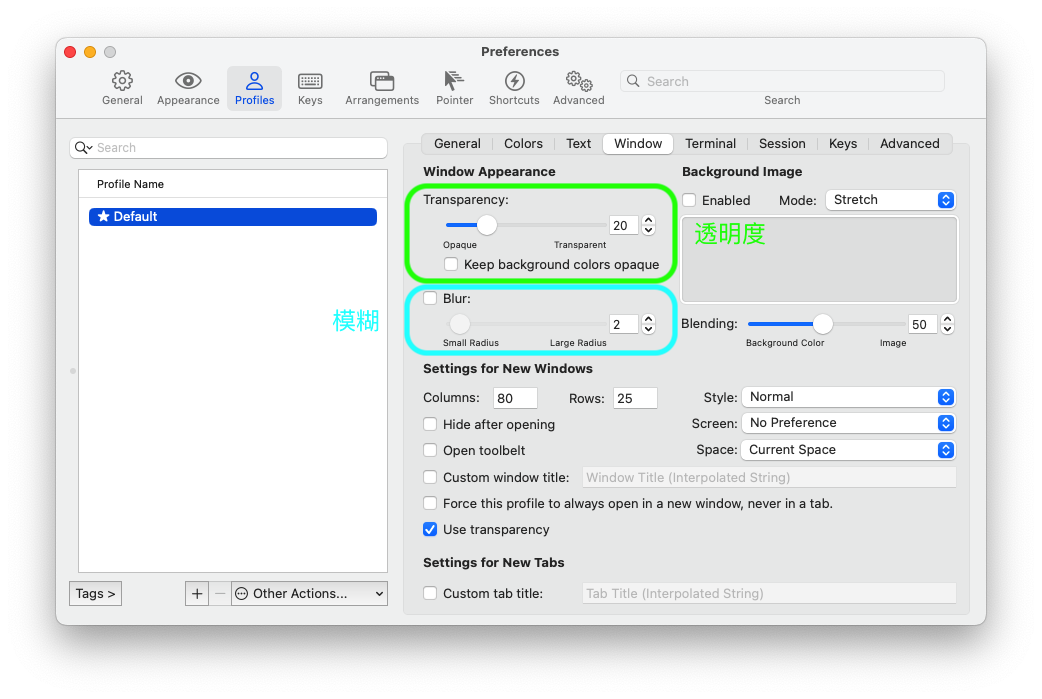Check Force this profile to always open in a new window
Image resolution: width=1042 pixels, height=699 pixels.
[430, 503]
